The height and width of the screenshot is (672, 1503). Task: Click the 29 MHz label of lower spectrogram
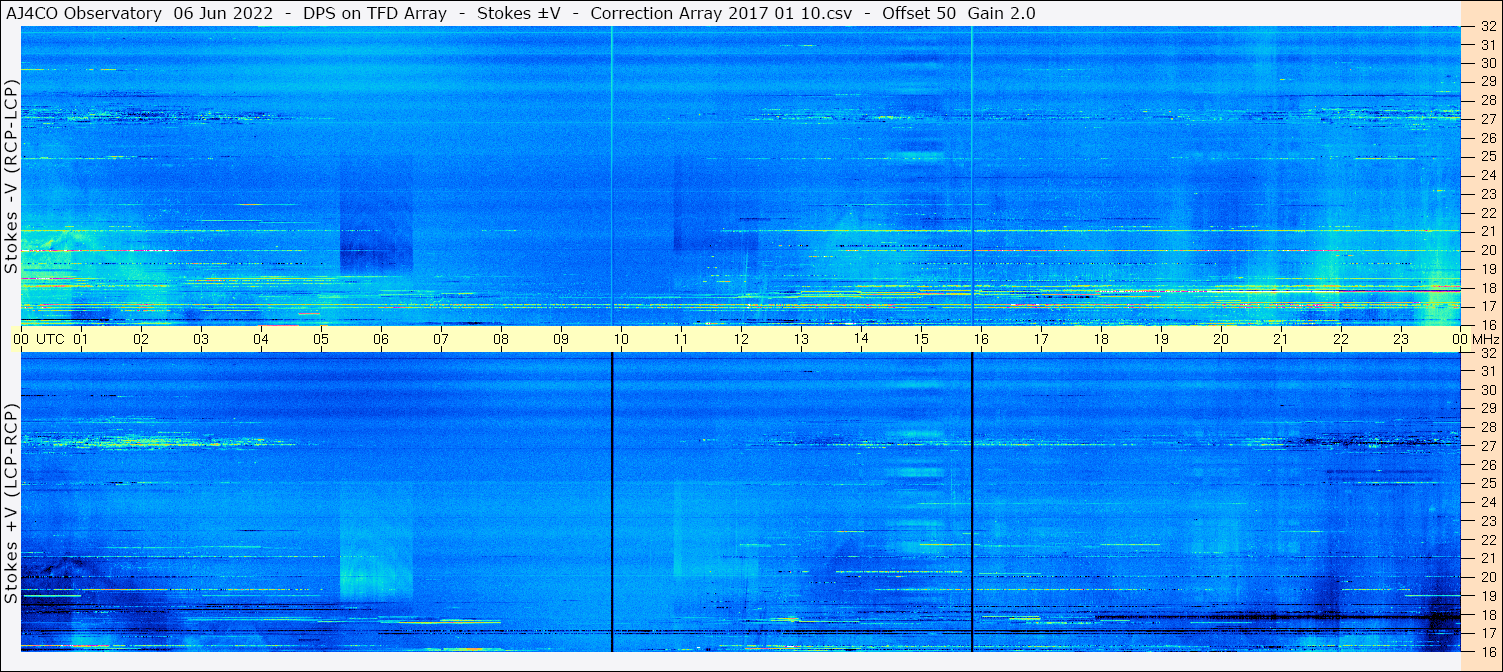point(1487,408)
